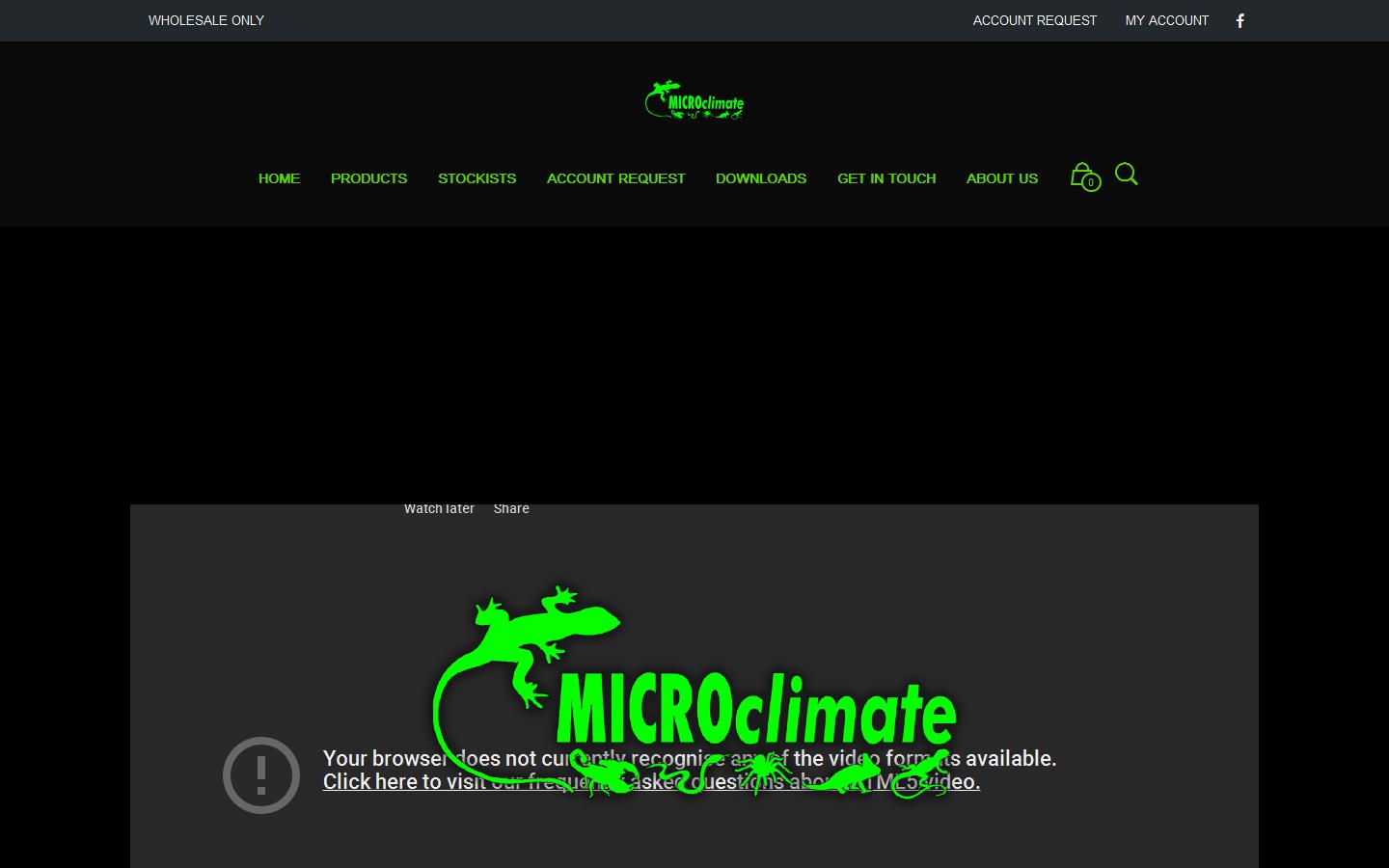Click the search magnifier icon

pyautogui.click(x=1126, y=175)
